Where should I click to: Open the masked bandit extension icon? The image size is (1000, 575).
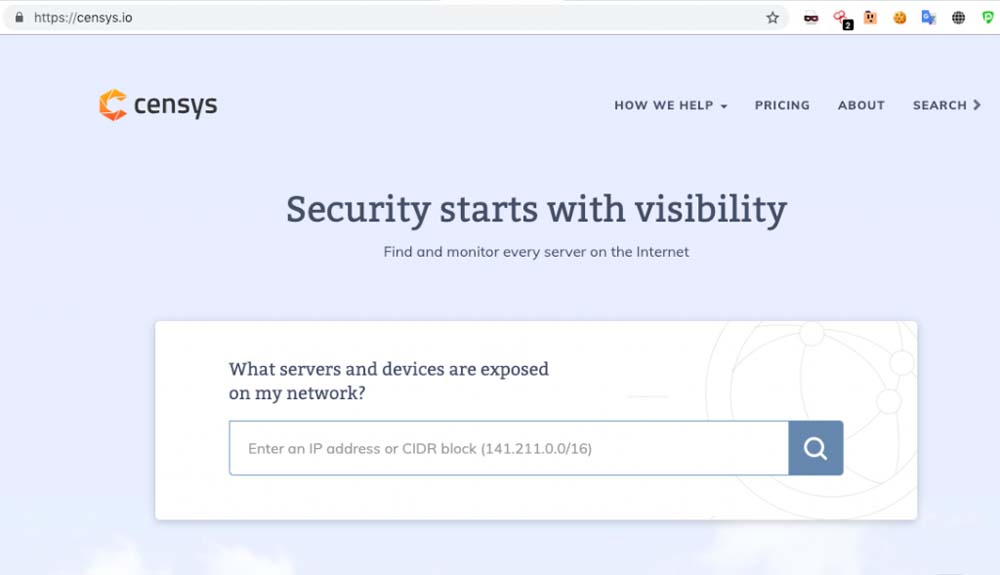pyautogui.click(x=811, y=18)
